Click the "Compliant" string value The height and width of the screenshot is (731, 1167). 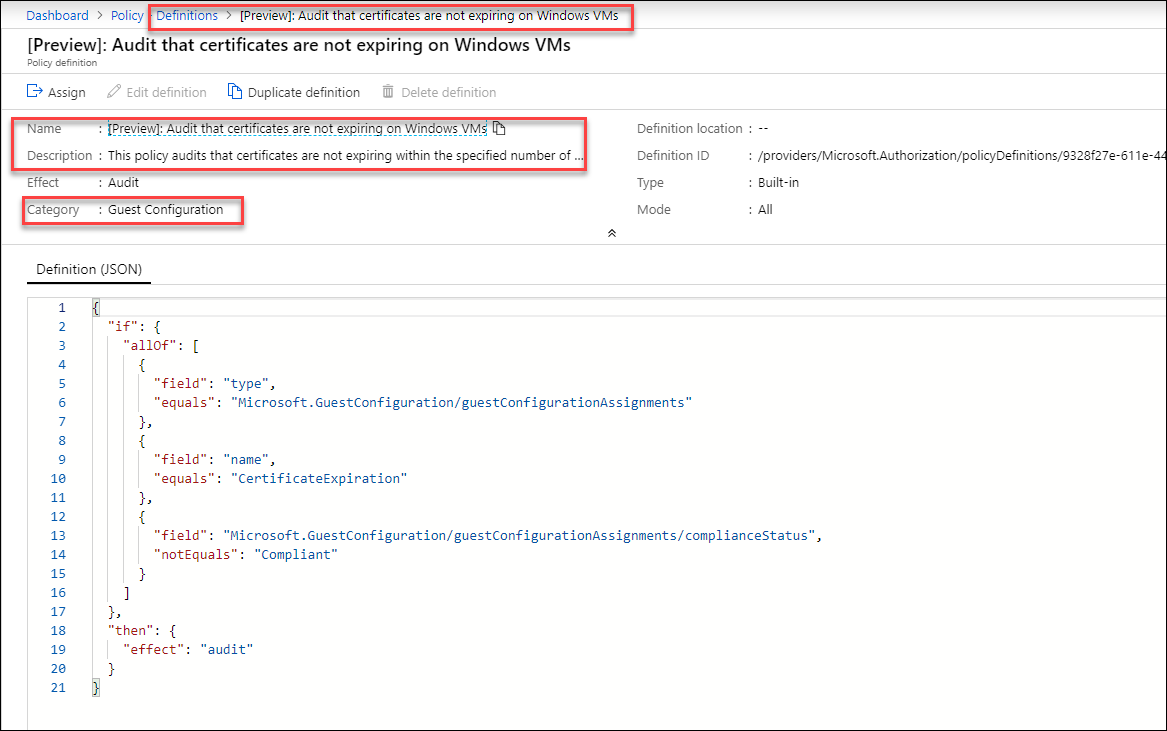click(296, 555)
